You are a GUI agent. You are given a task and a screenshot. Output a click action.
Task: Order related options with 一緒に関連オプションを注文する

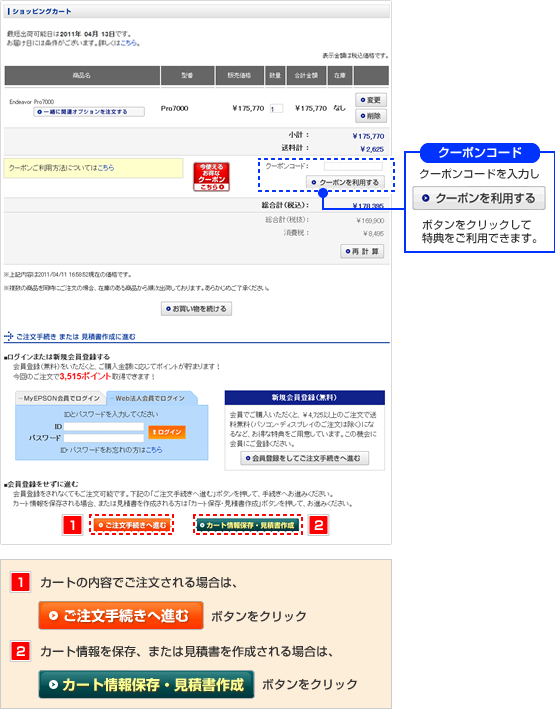(89, 112)
